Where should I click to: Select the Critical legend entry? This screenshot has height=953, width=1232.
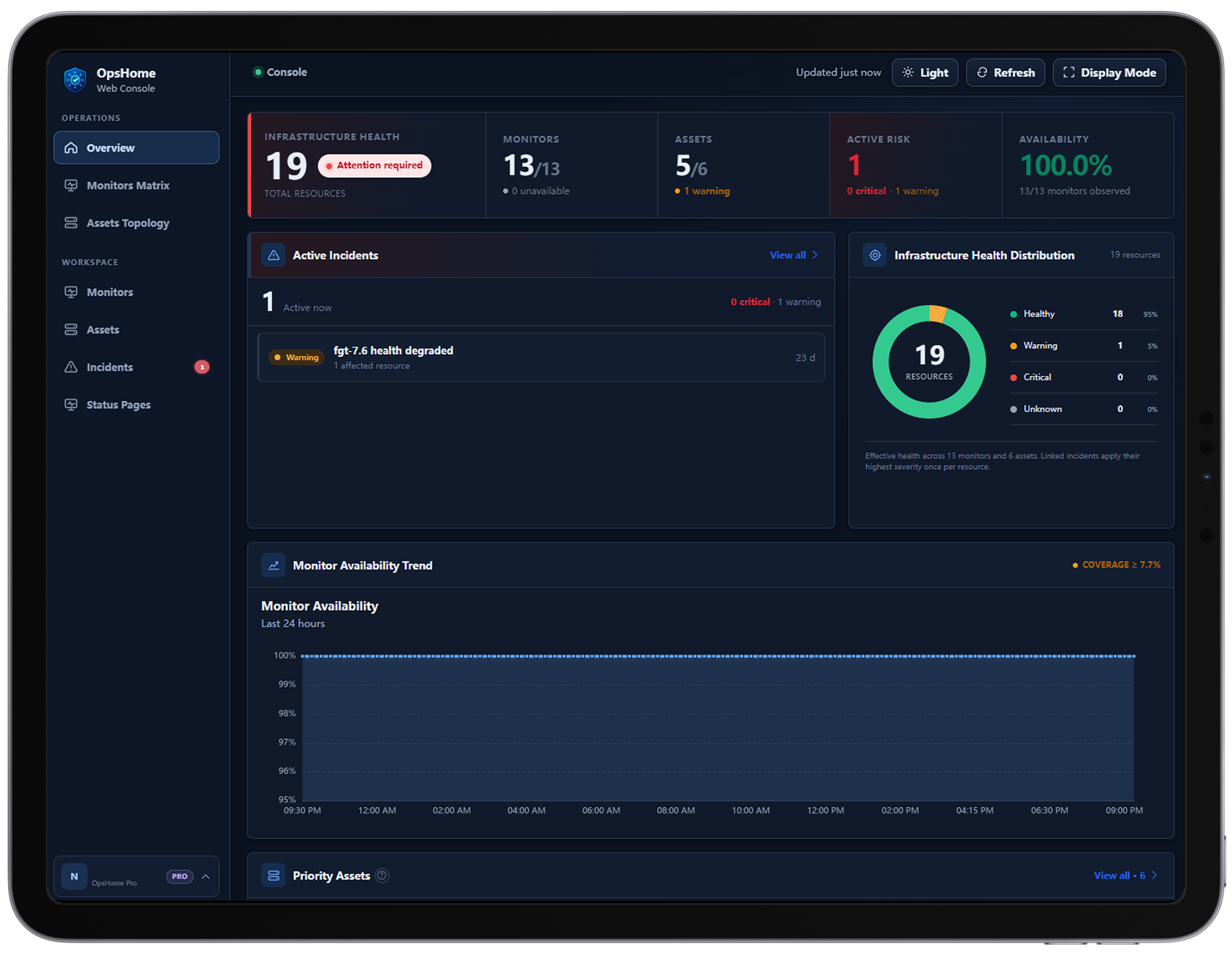1084,377
